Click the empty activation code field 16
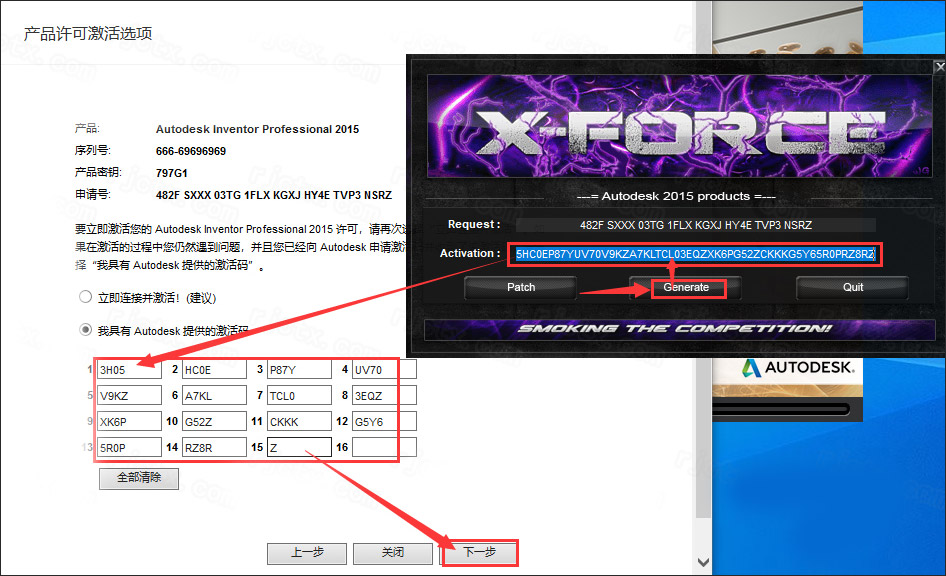Screen dimensions: 946x576 click(384, 448)
